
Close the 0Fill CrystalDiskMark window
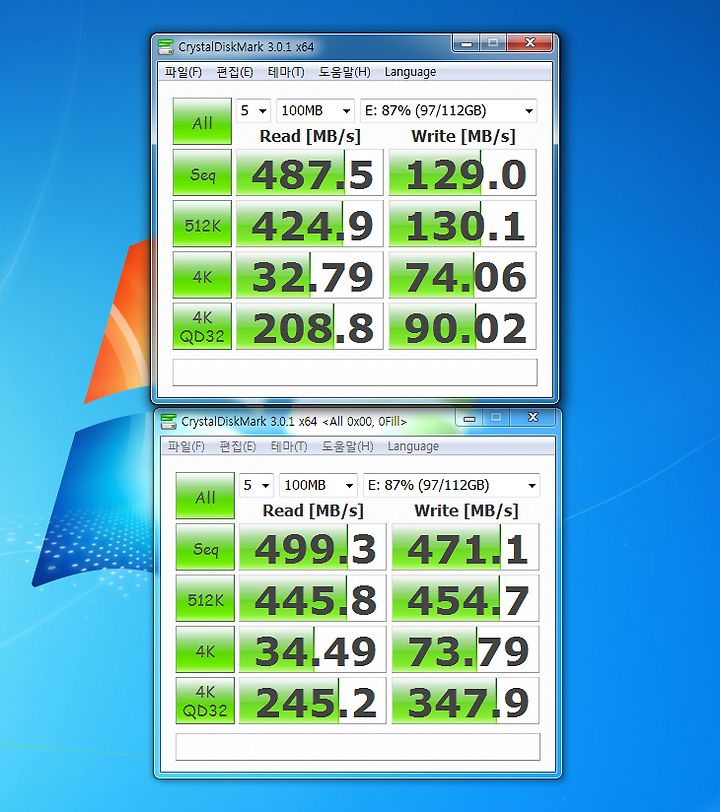click(532, 417)
